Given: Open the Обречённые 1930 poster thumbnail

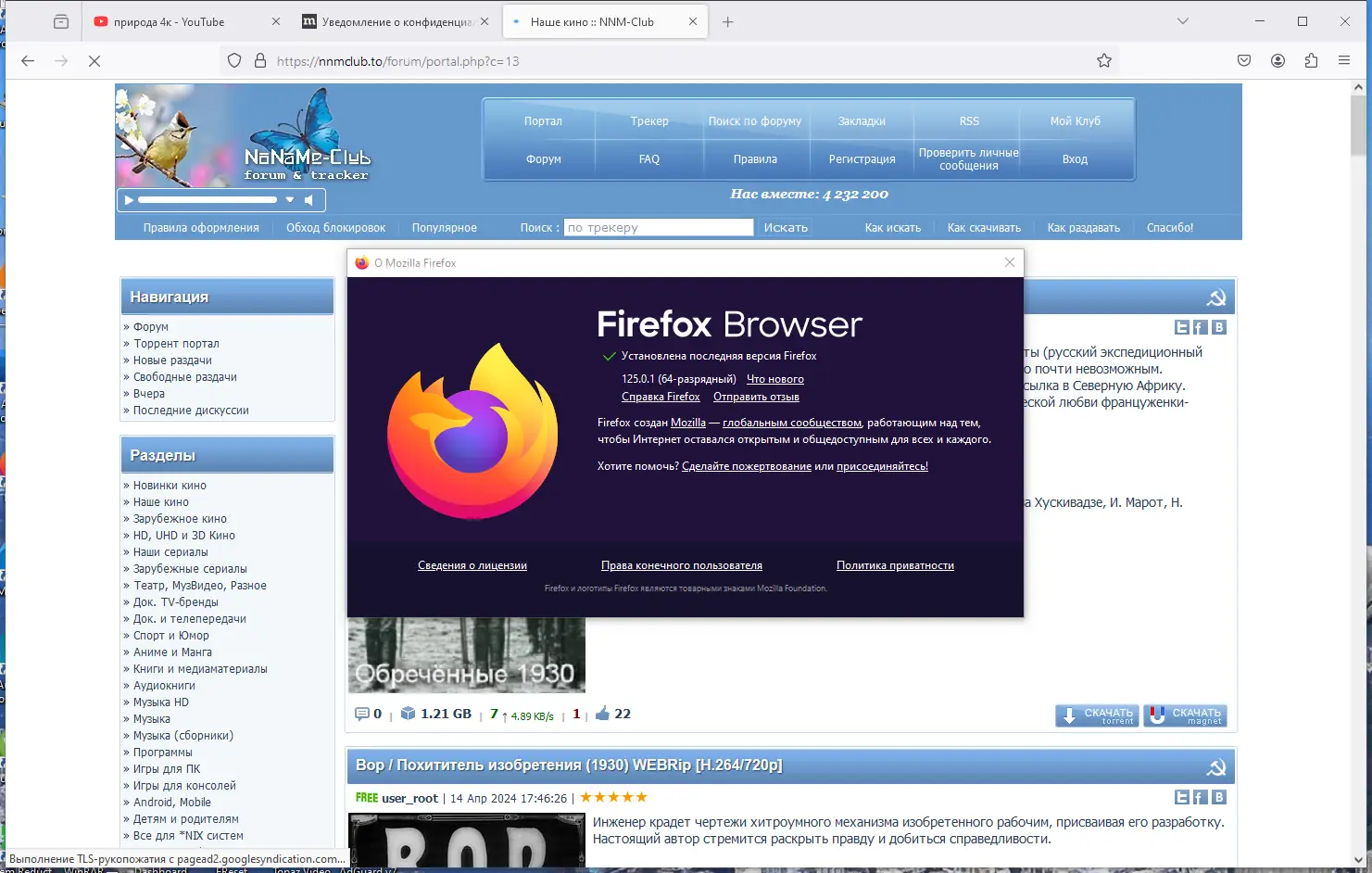Looking at the screenshot, I should click(467, 655).
